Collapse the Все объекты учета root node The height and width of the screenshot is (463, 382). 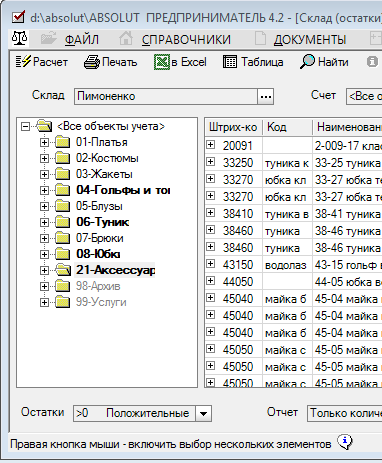tap(25, 126)
